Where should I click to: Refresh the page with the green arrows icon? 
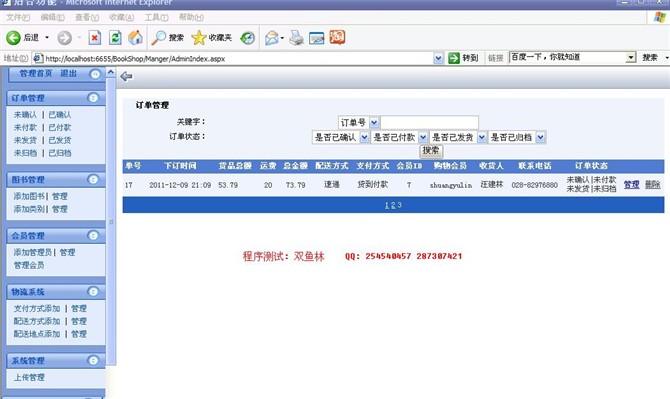(115, 38)
